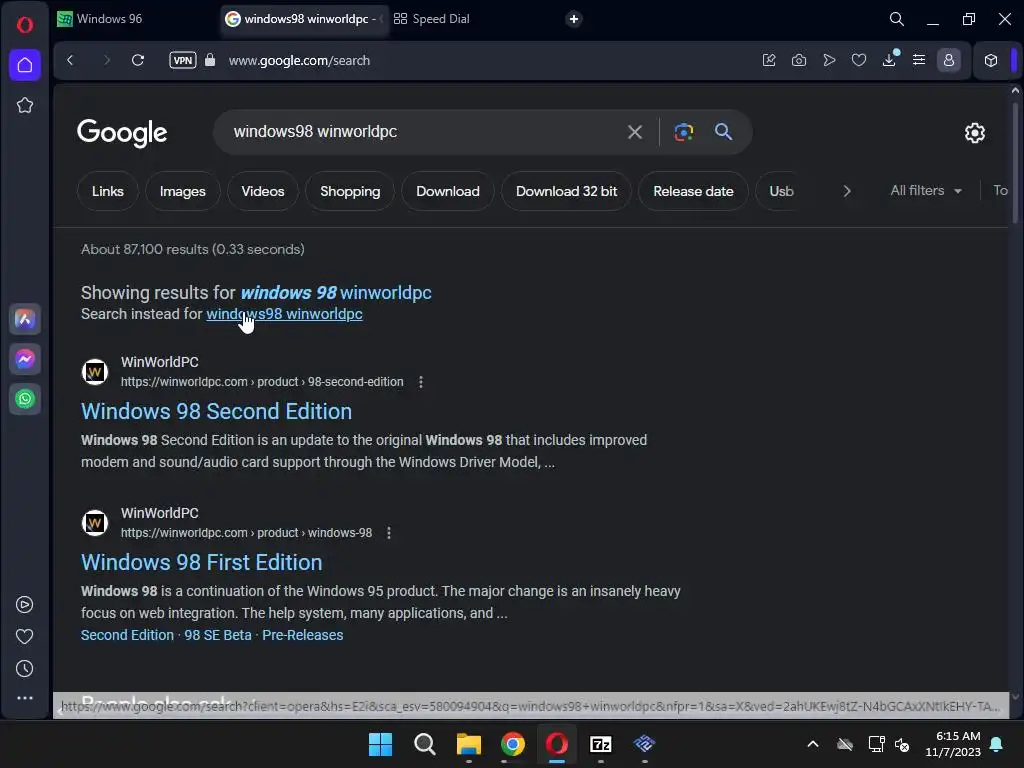
Task: Open the Windows 98 Second Edition result
Action: 216,411
